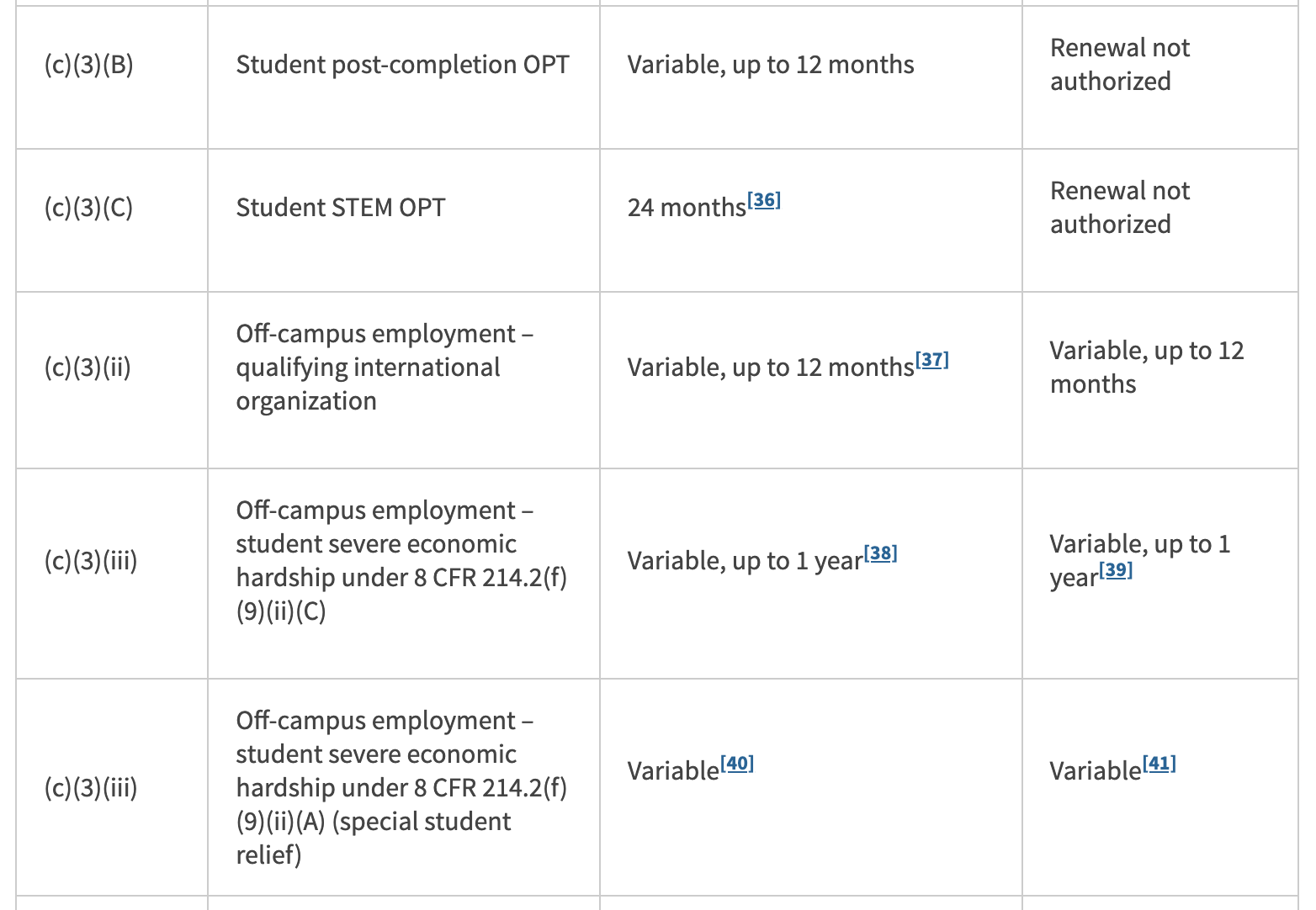Click the '24 months' validity text

click(x=686, y=208)
